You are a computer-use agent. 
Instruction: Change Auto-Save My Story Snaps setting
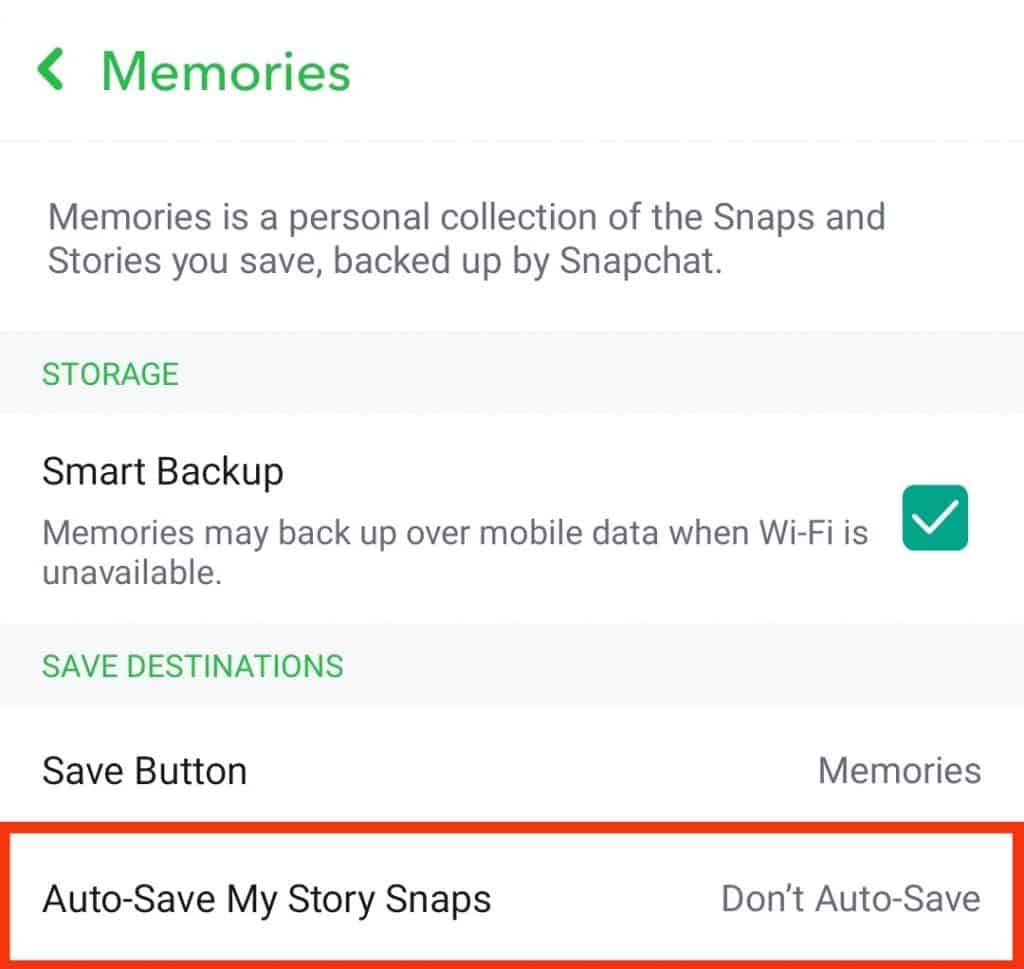512,898
